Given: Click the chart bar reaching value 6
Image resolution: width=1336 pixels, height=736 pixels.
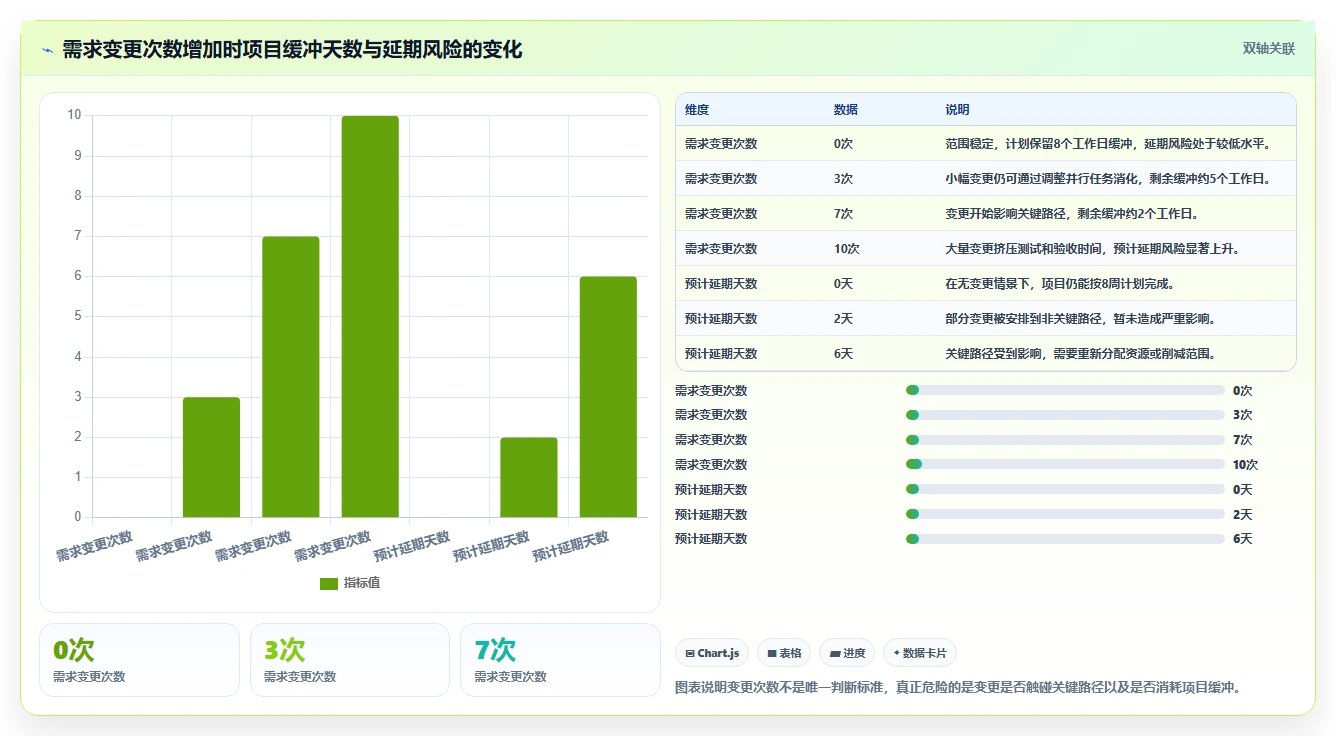Looking at the screenshot, I should point(608,397).
